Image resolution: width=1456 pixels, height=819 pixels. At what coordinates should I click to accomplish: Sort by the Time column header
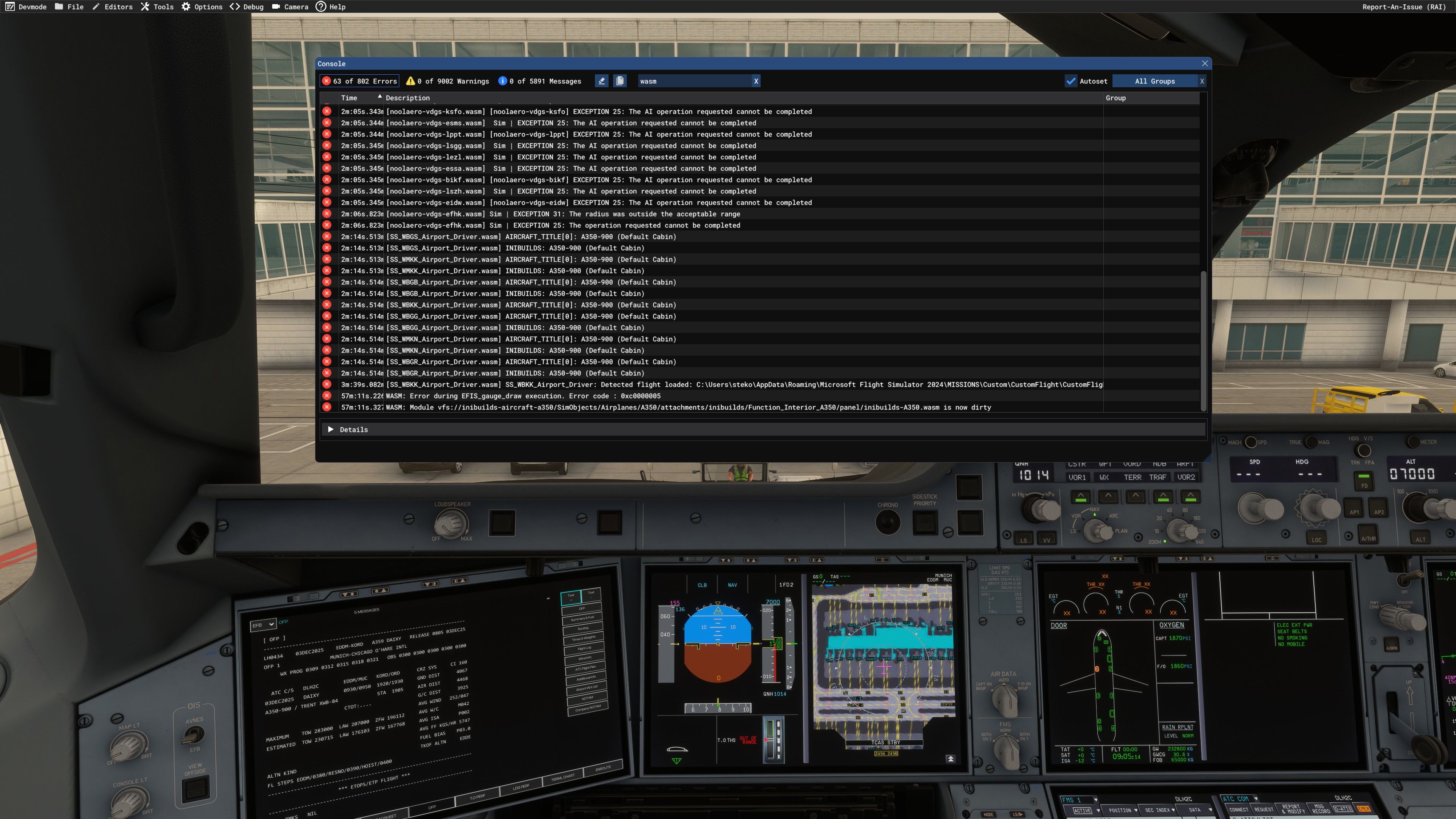pos(349,98)
